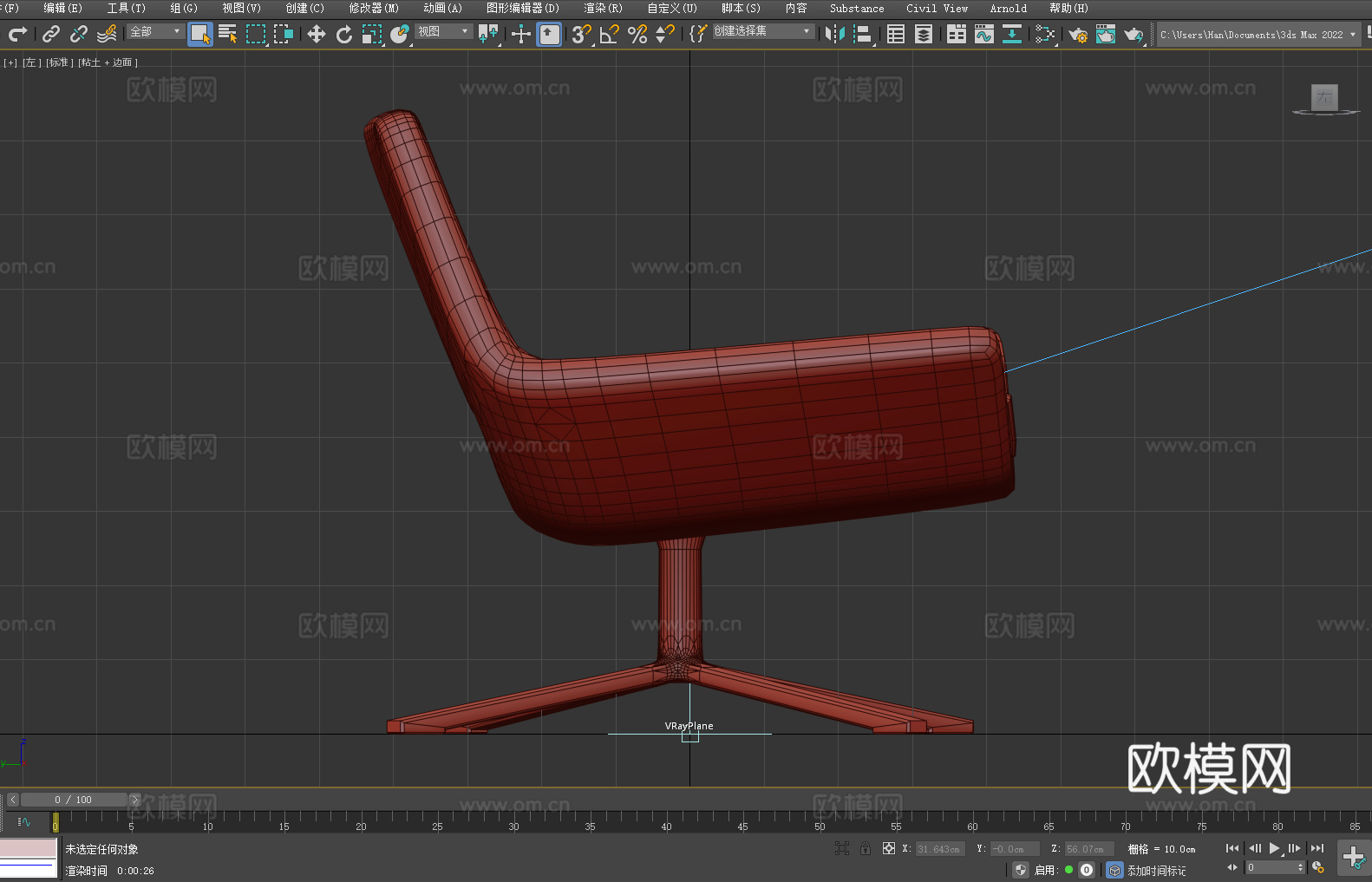Go to Start of animation
Image resolution: width=1372 pixels, height=882 pixels.
(x=1232, y=848)
